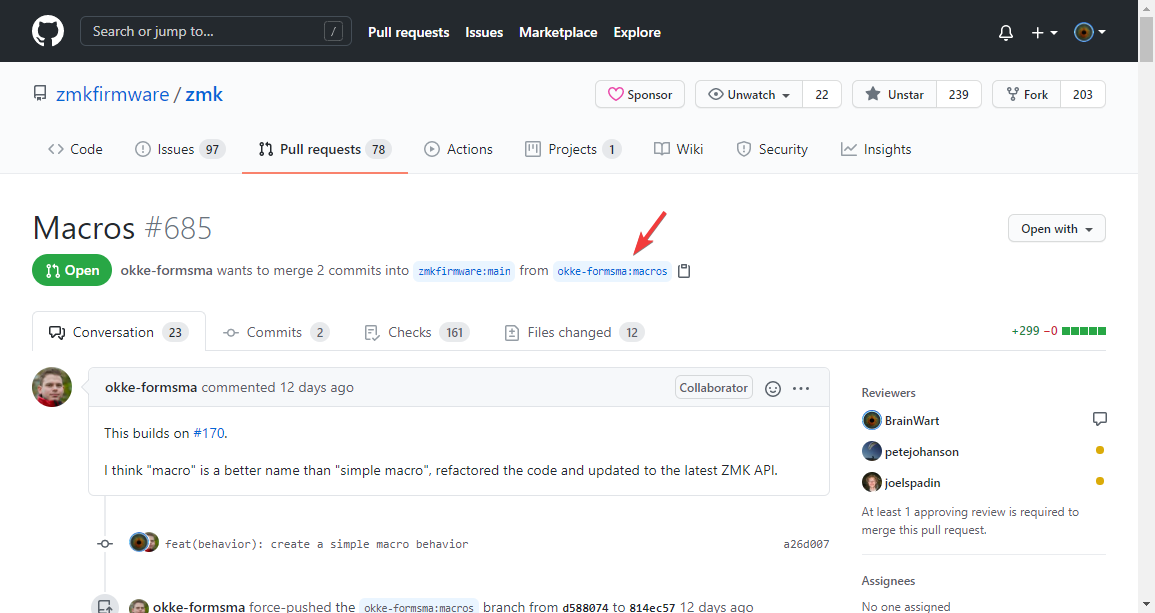1155x613 pixels.
Task: Click the Insights graph icon
Action: pyautogui.click(x=846, y=148)
